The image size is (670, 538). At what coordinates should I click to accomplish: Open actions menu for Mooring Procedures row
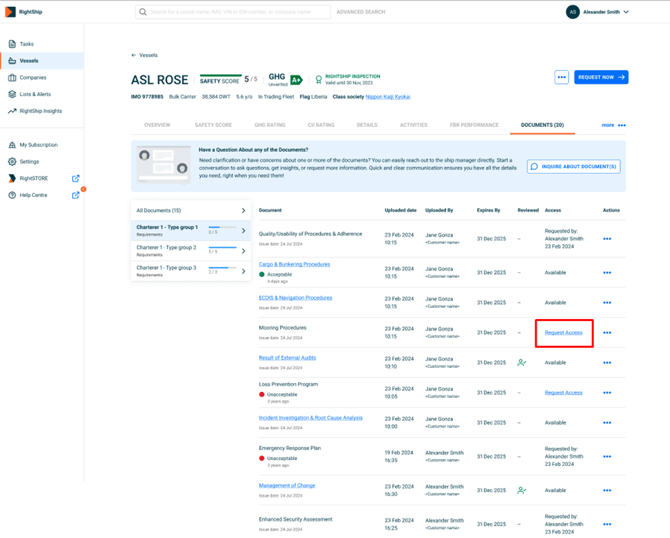607,333
